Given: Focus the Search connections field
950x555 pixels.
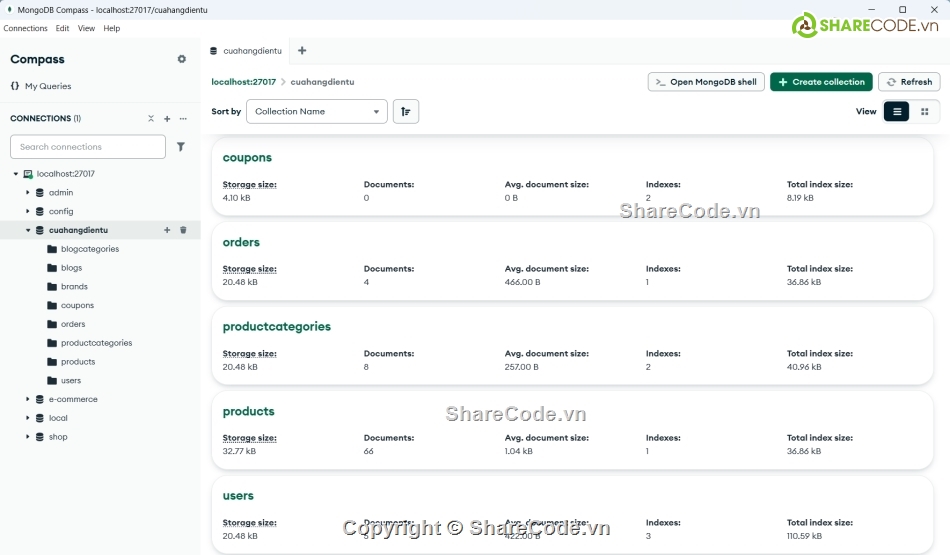Looking at the screenshot, I should point(88,147).
